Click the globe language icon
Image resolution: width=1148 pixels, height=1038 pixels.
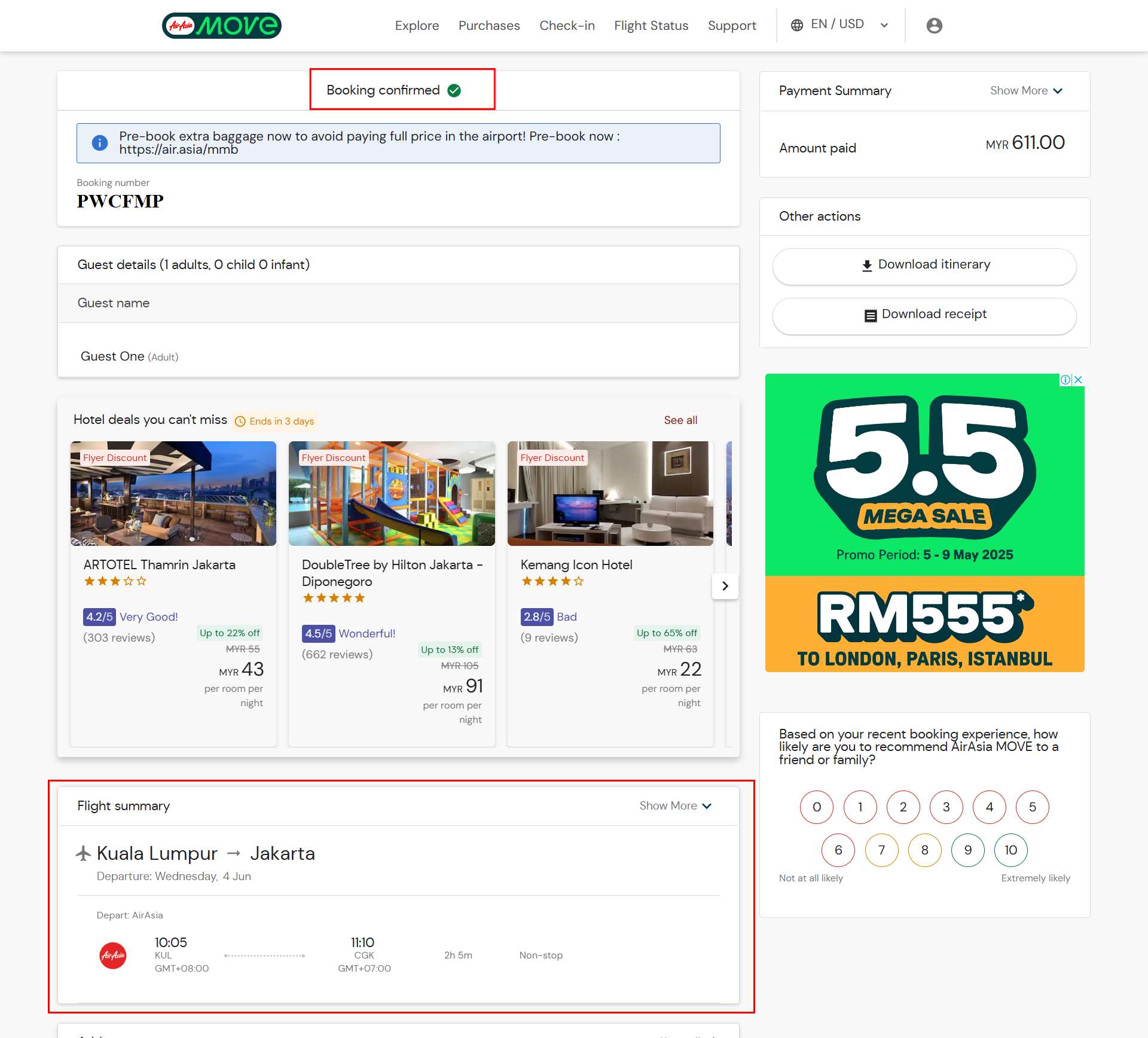[797, 25]
